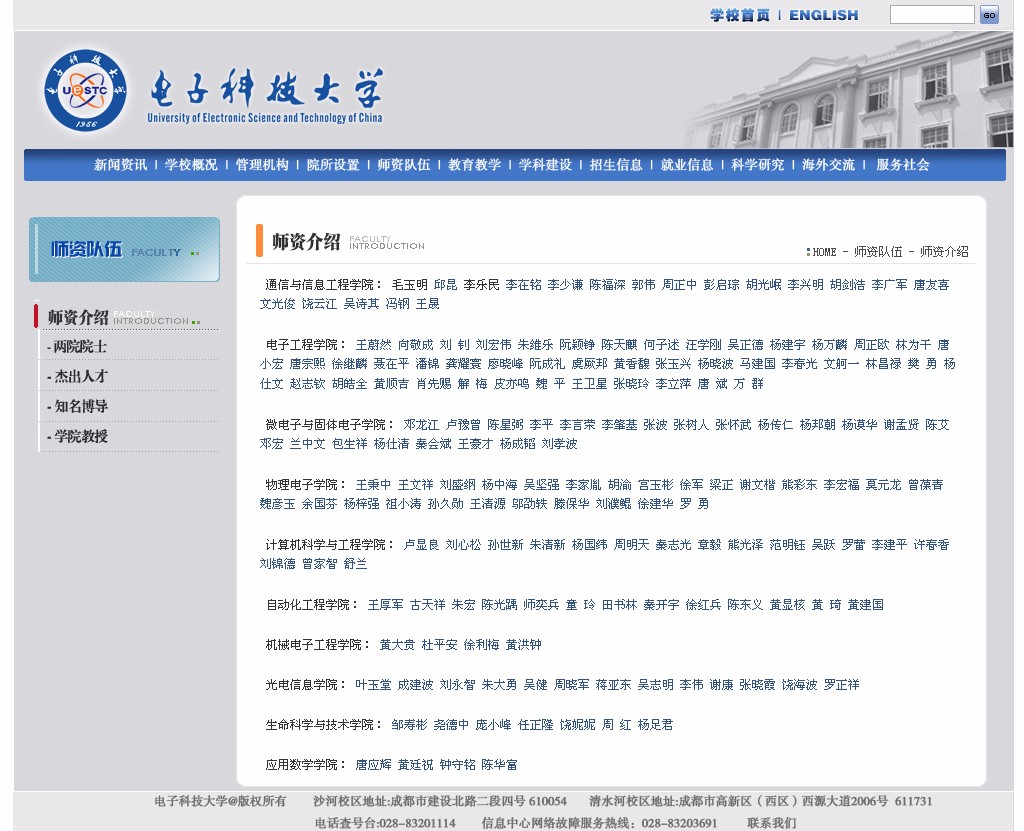
Task: Click 联系我们 in the footer
Action: point(771,823)
